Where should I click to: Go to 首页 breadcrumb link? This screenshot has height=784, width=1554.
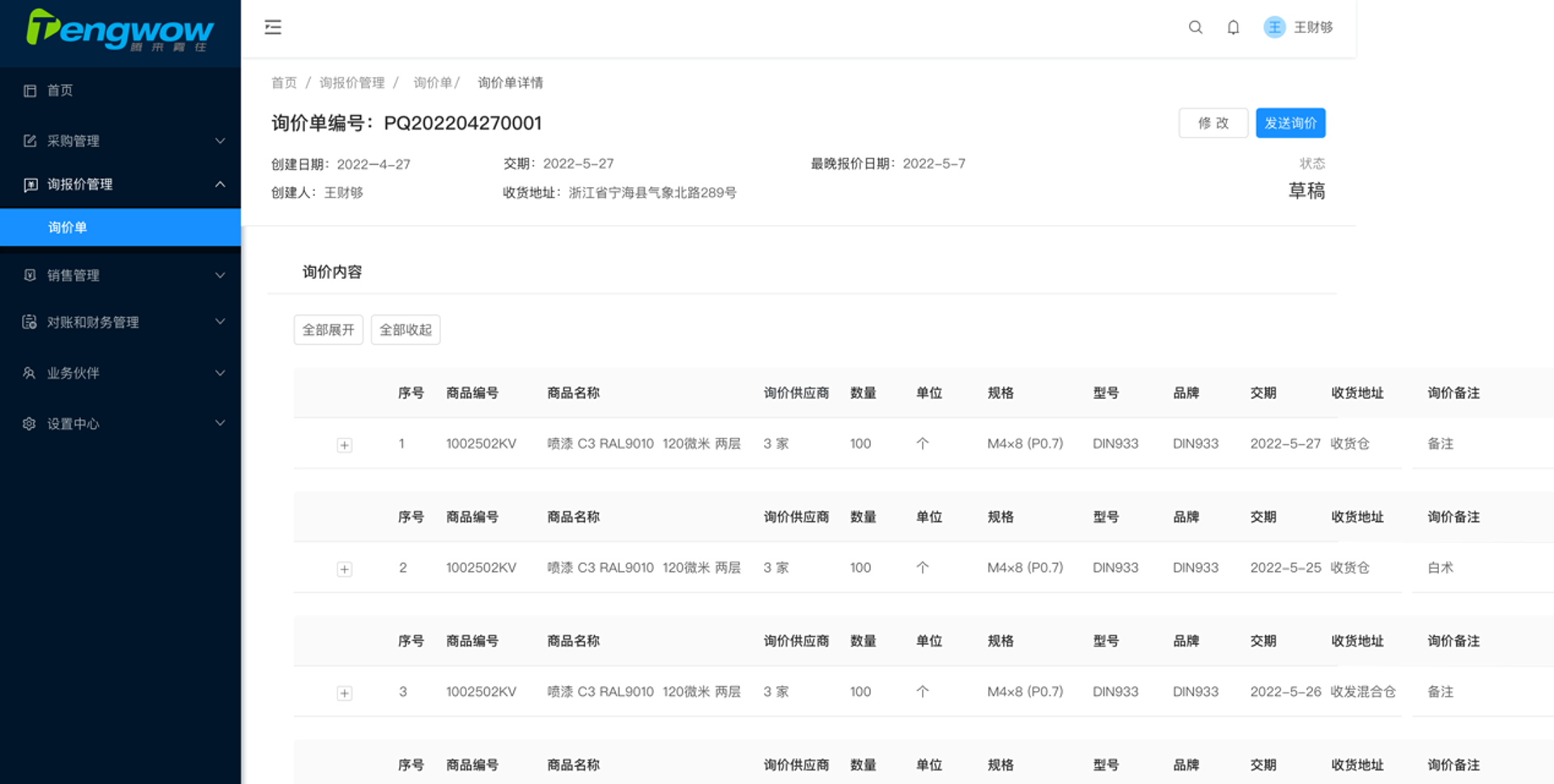(284, 83)
